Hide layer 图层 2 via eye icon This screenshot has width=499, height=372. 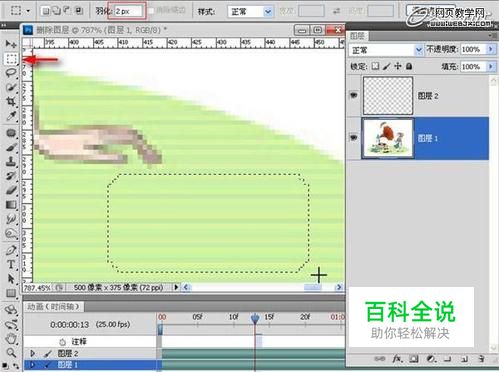click(354, 95)
